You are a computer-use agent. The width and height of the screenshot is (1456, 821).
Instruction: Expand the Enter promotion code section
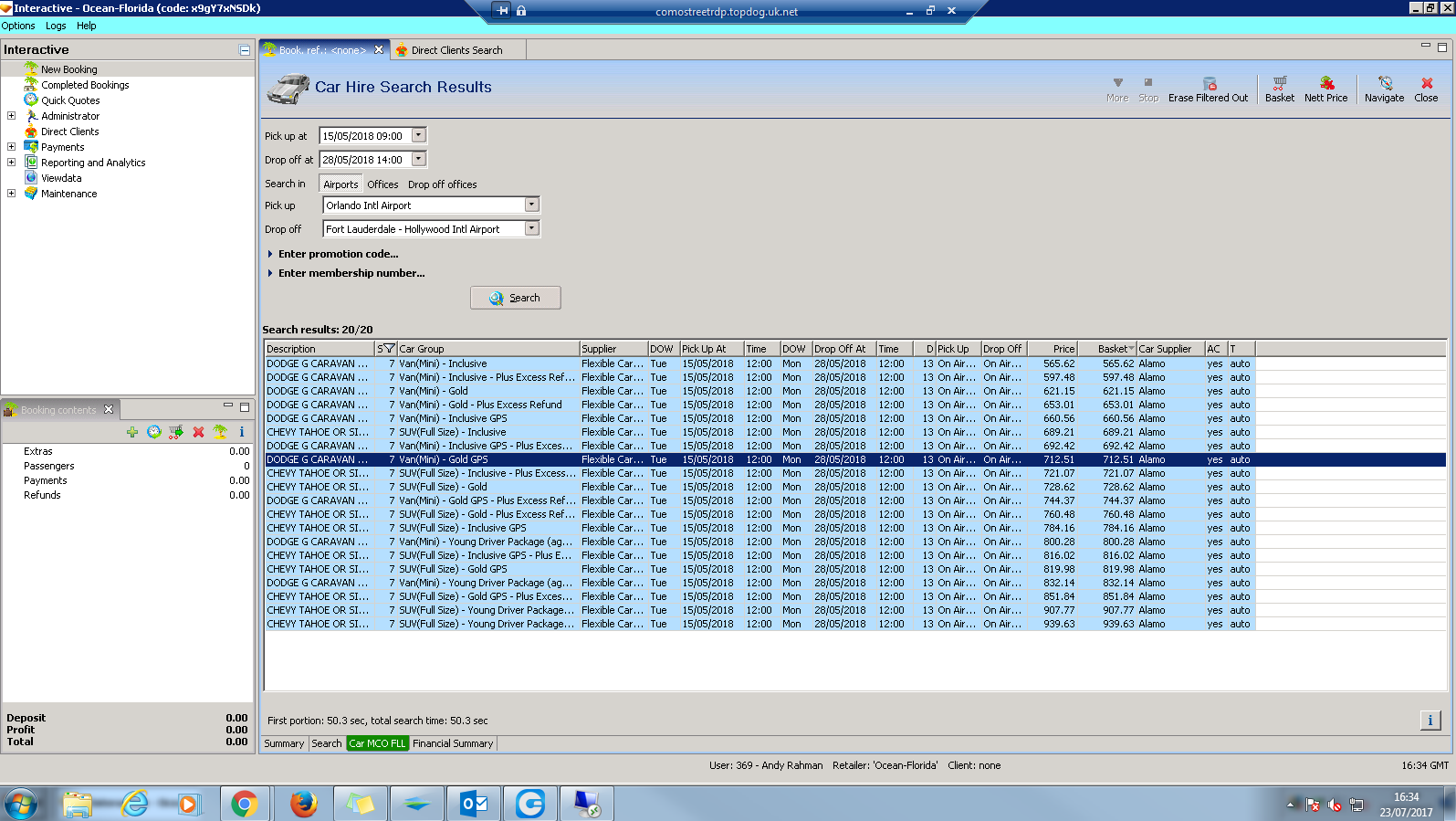click(338, 254)
